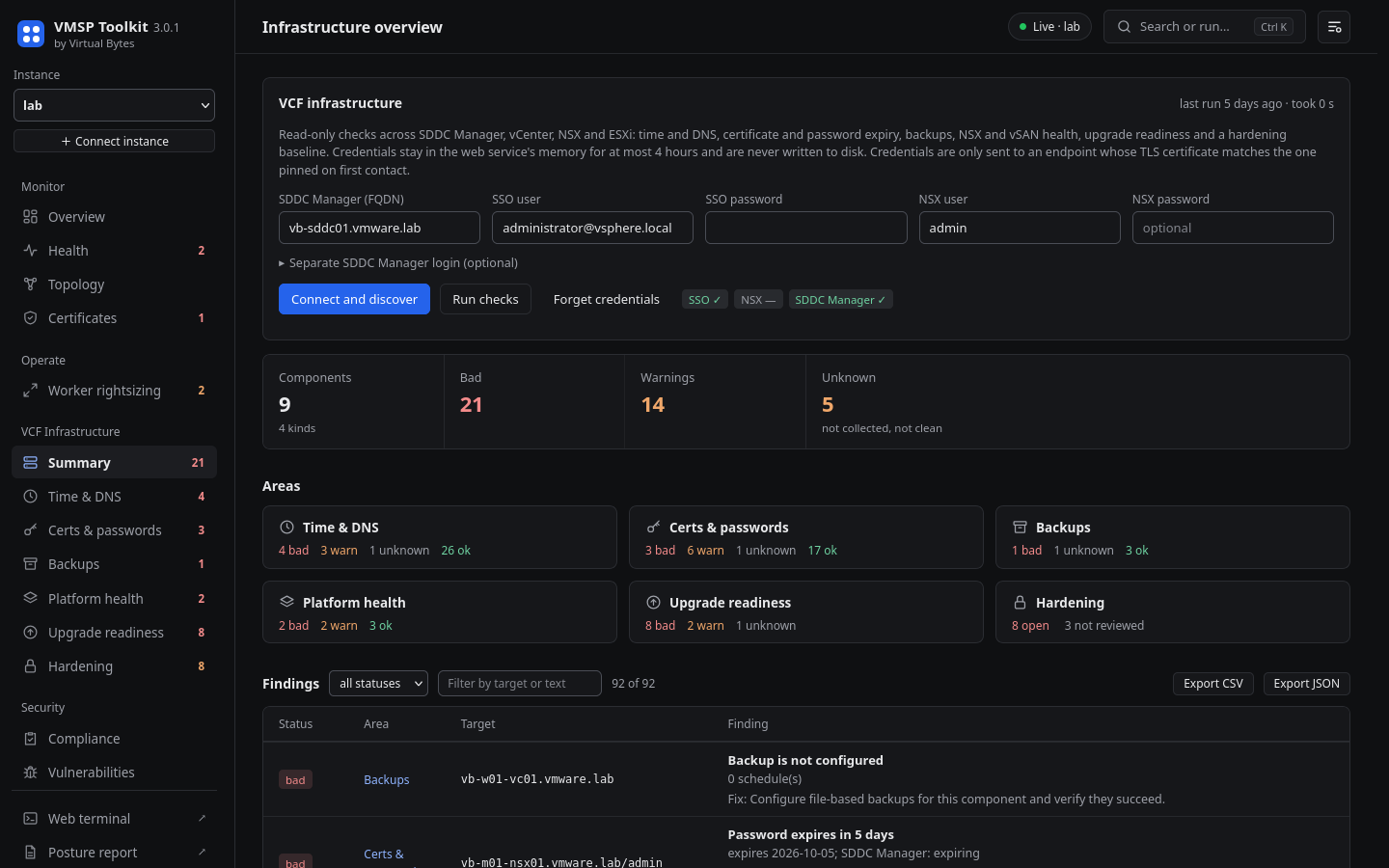Viewport: 1389px width, 868px height.
Task: Focus the SDDC Manager FQDN field
Action: 379,228
